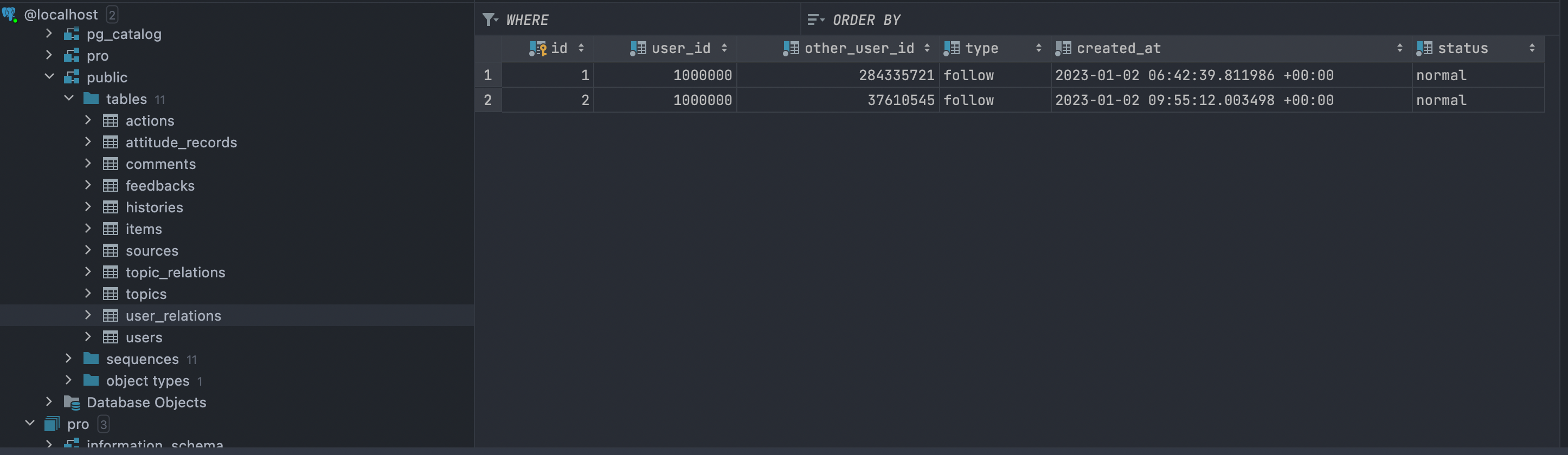Viewport: 1568px width, 455px height.
Task: Select the 2023-01-02 06:42:39.811986 cell
Action: [x=1231, y=75]
